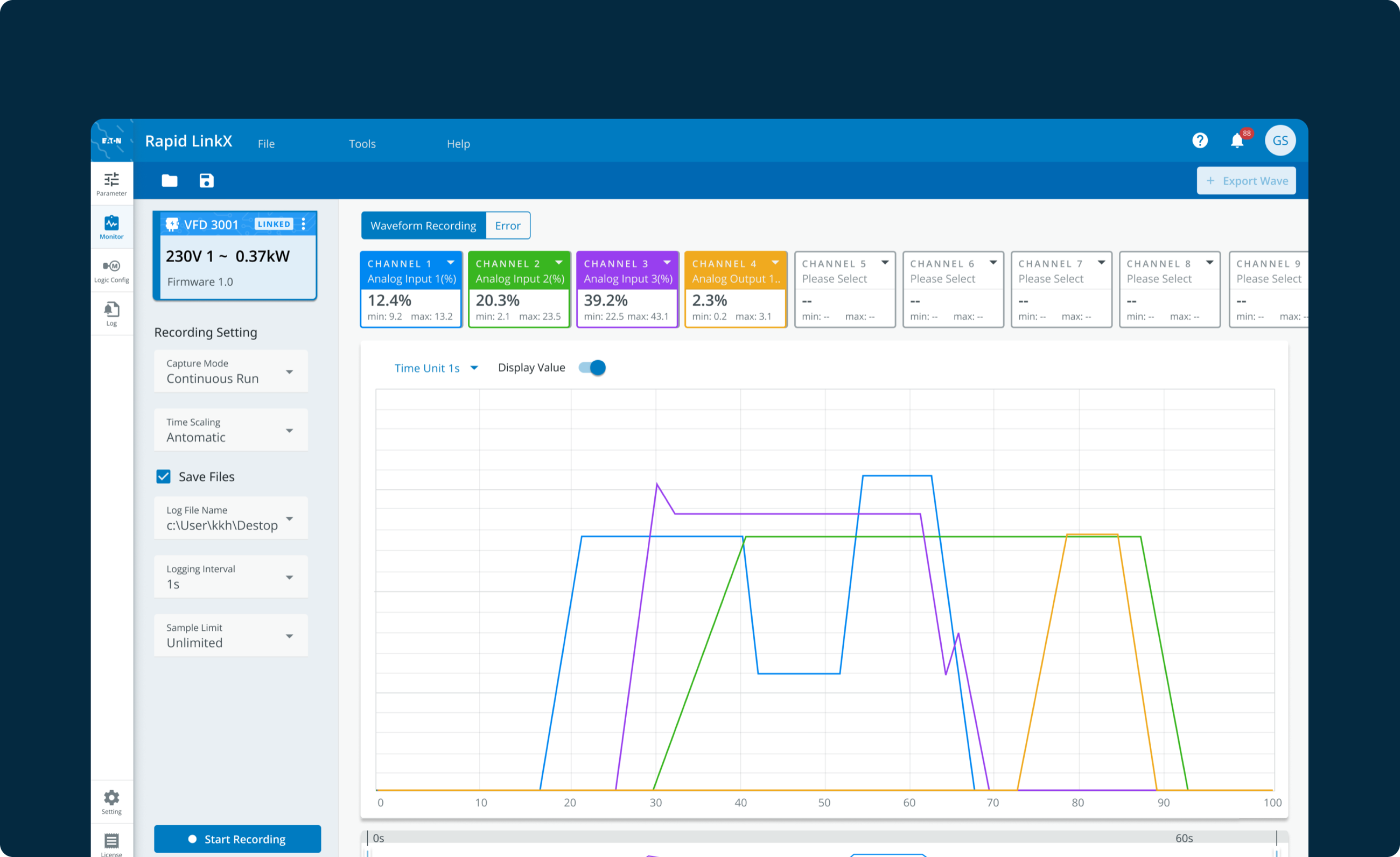Expand the Channel 7 dropdown
The width and height of the screenshot is (1400, 857).
click(1101, 262)
